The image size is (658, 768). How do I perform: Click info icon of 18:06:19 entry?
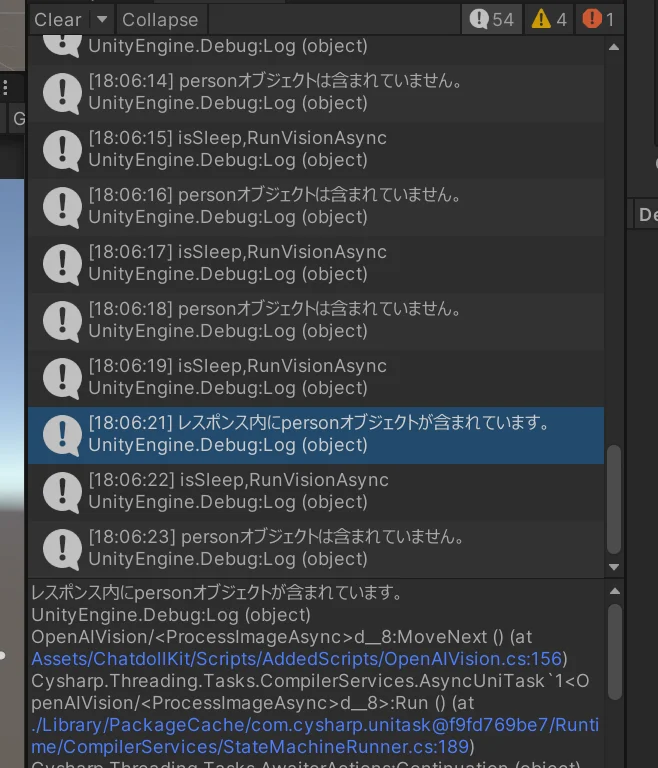pos(62,378)
